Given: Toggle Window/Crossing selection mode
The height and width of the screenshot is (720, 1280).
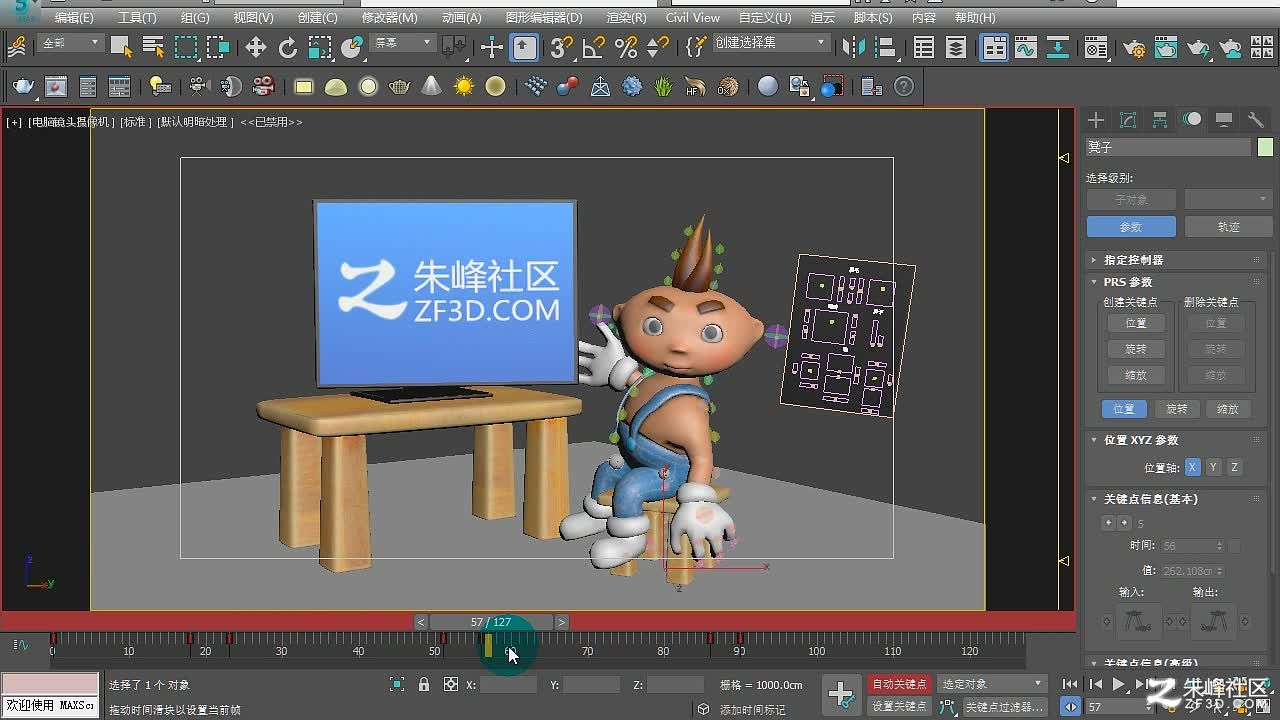Looking at the screenshot, I should click(x=218, y=47).
